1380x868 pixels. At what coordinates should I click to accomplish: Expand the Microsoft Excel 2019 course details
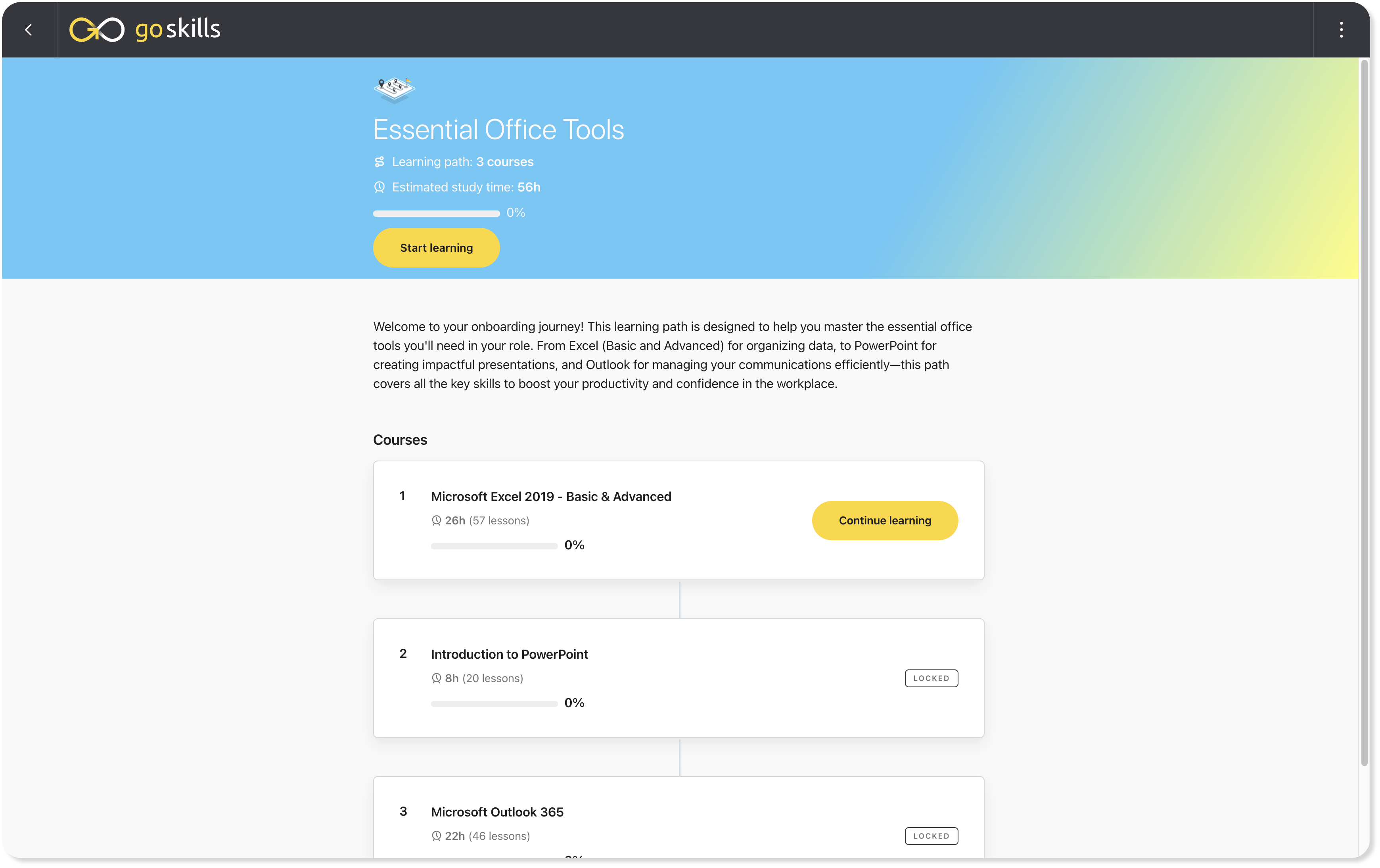pyautogui.click(x=551, y=496)
